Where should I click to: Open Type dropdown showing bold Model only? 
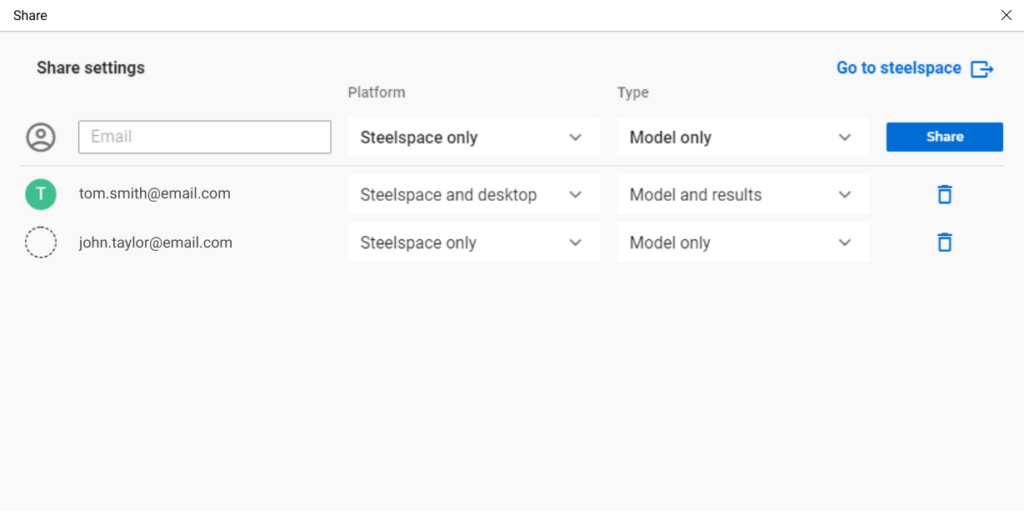point(743,137)
